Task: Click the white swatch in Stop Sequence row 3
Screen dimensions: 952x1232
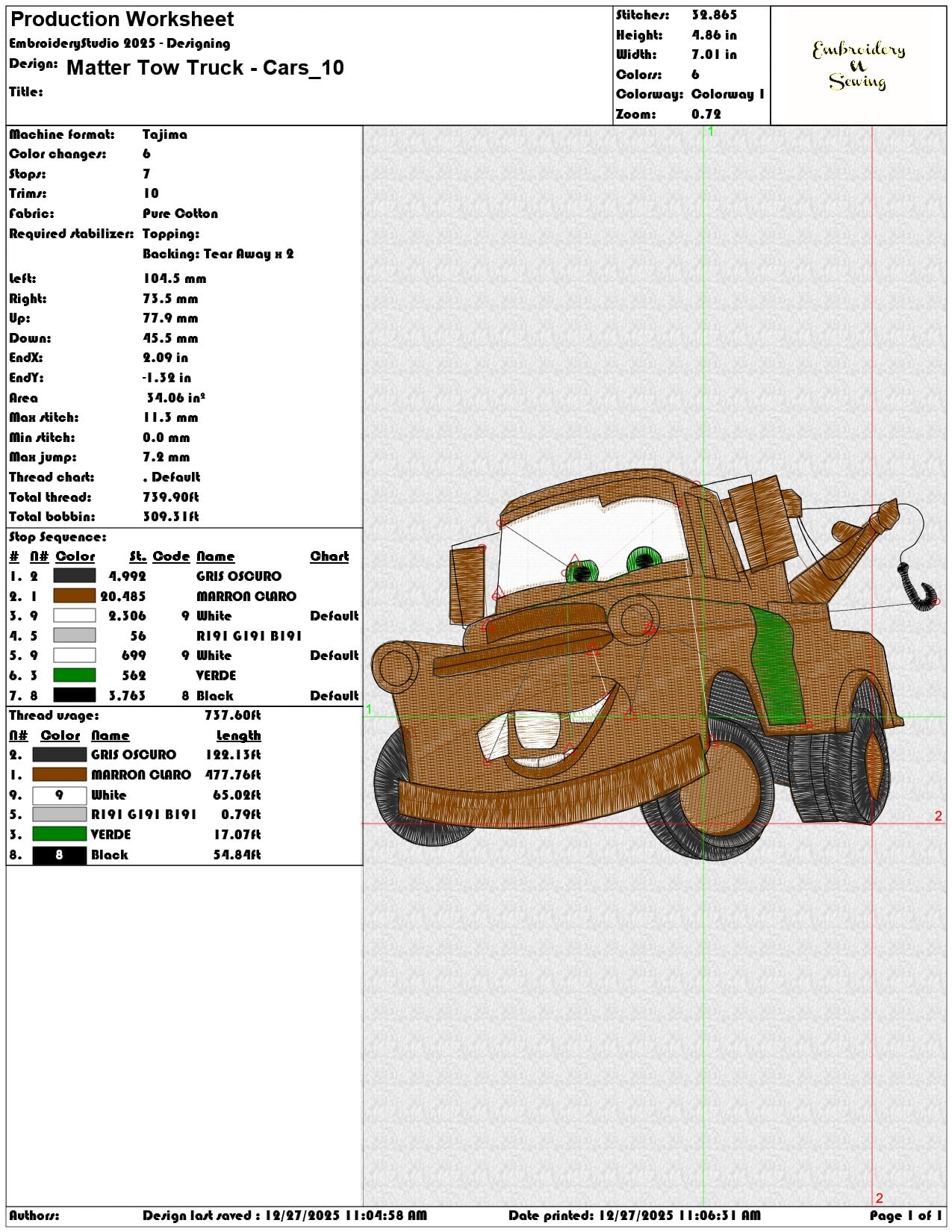Action: pyautogui.click(x=75, y=615)
